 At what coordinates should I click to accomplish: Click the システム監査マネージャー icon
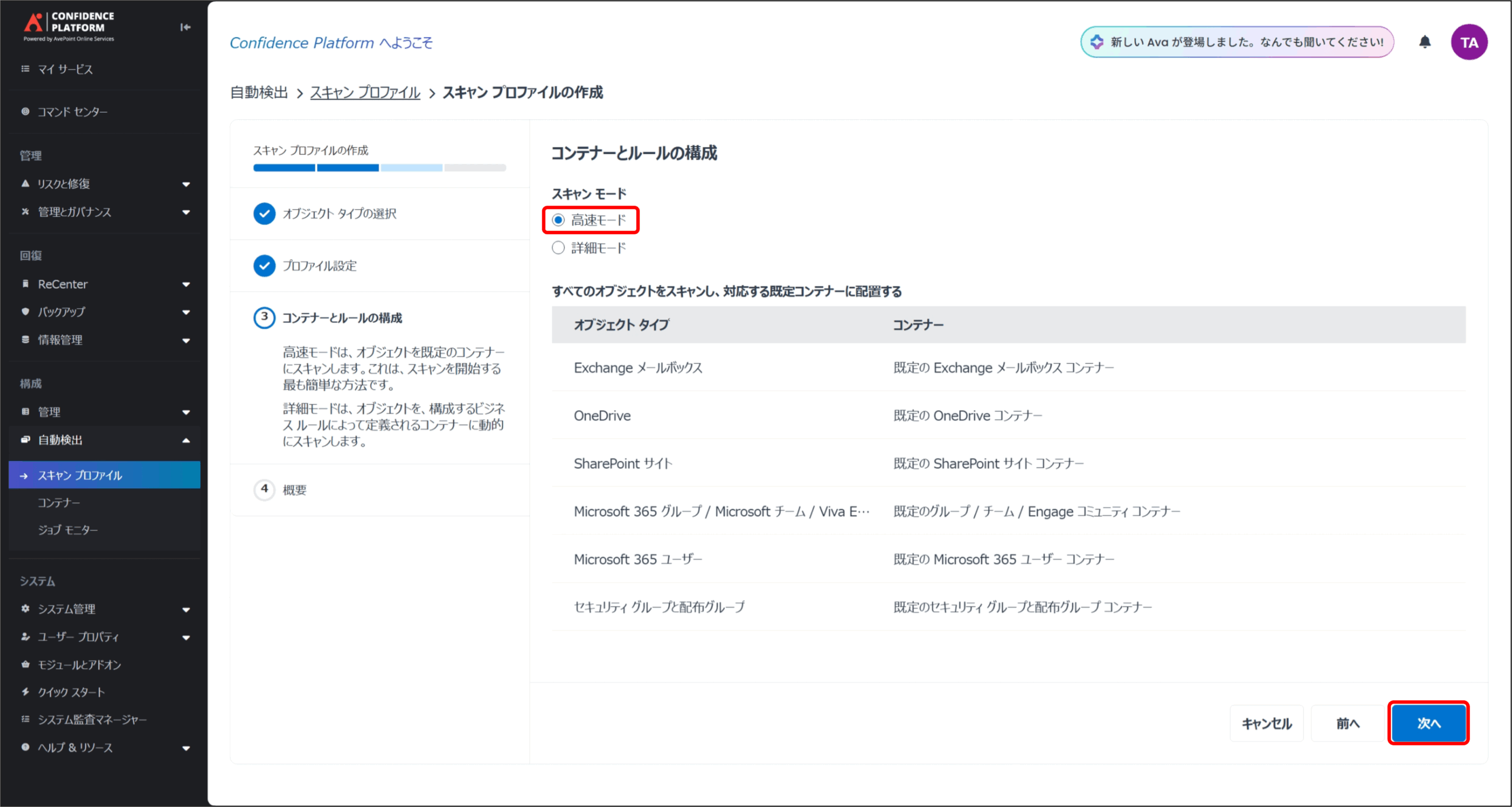coord(25,719)
